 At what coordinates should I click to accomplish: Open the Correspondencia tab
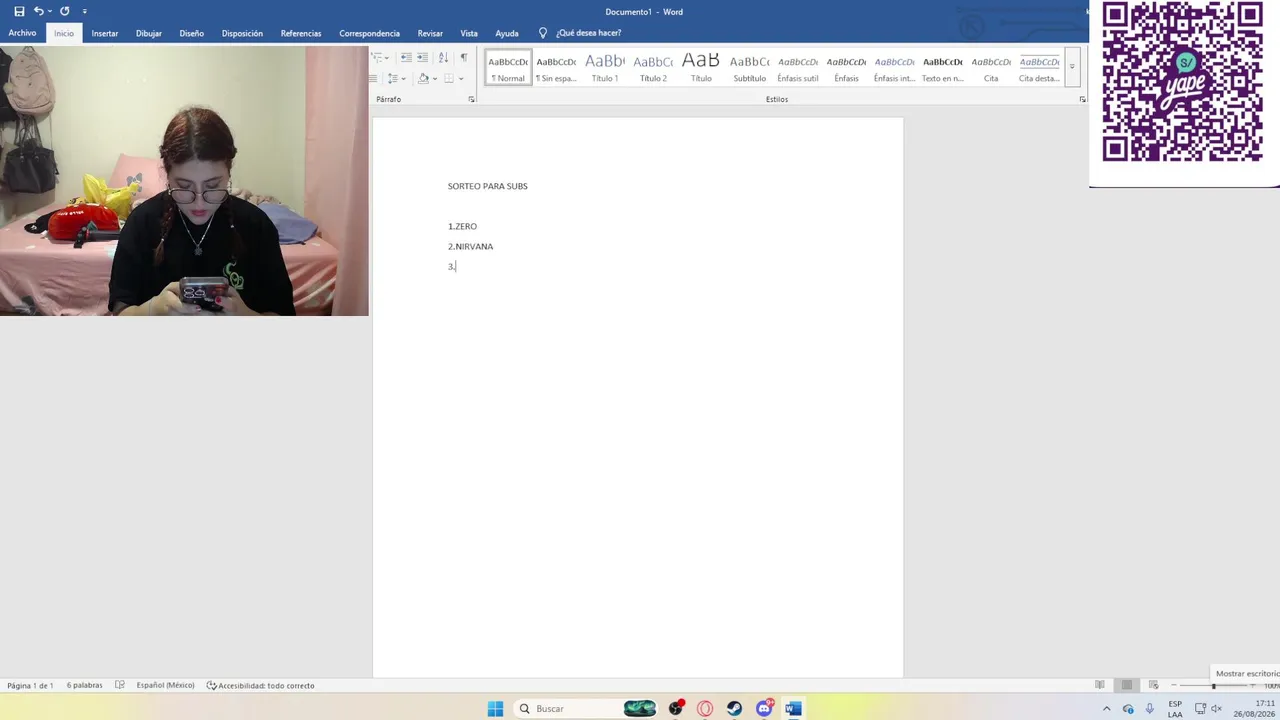369,33
